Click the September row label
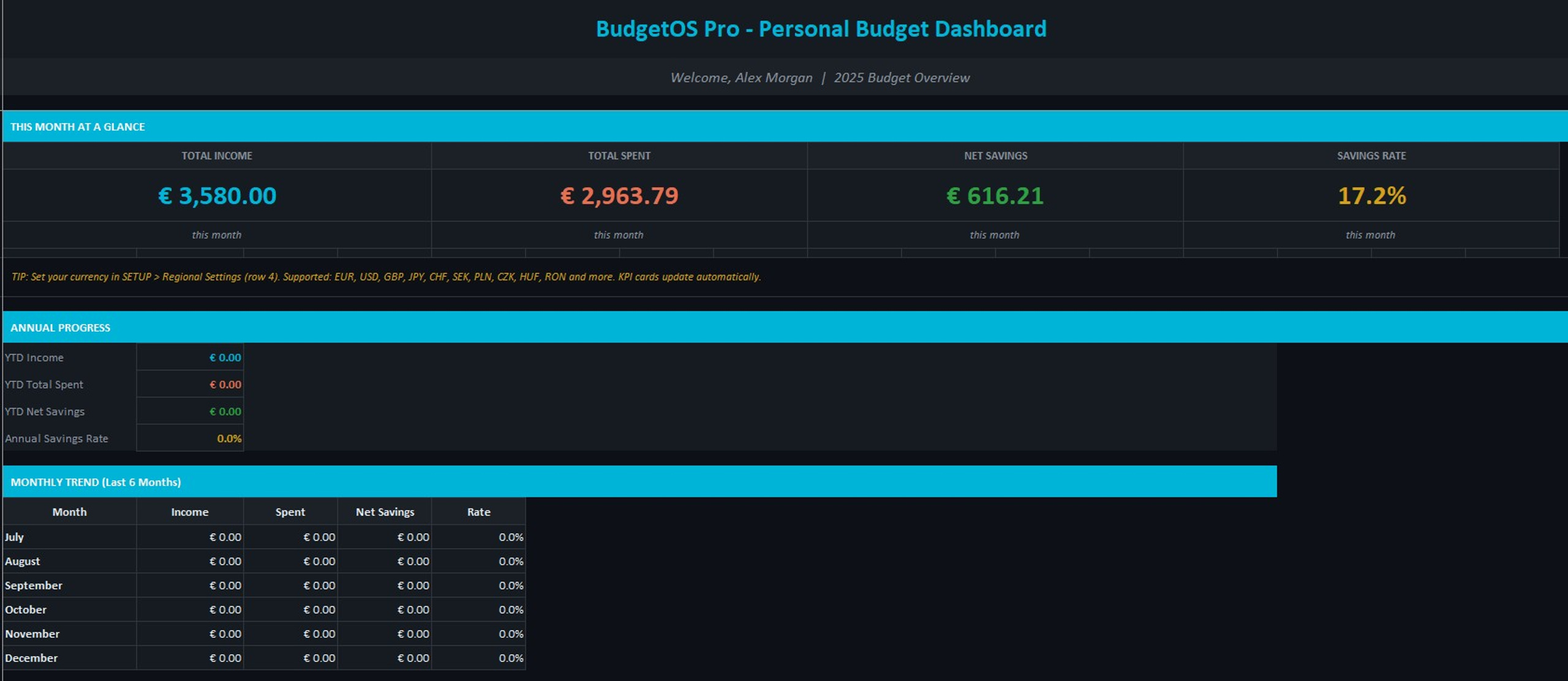The width and height of the screenshot is (1568, 681). point(34,585)
